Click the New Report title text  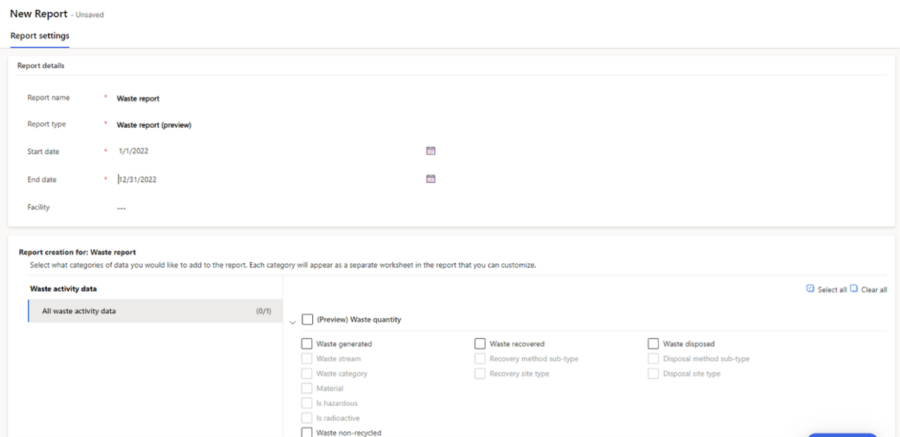(x=38, y=14)
